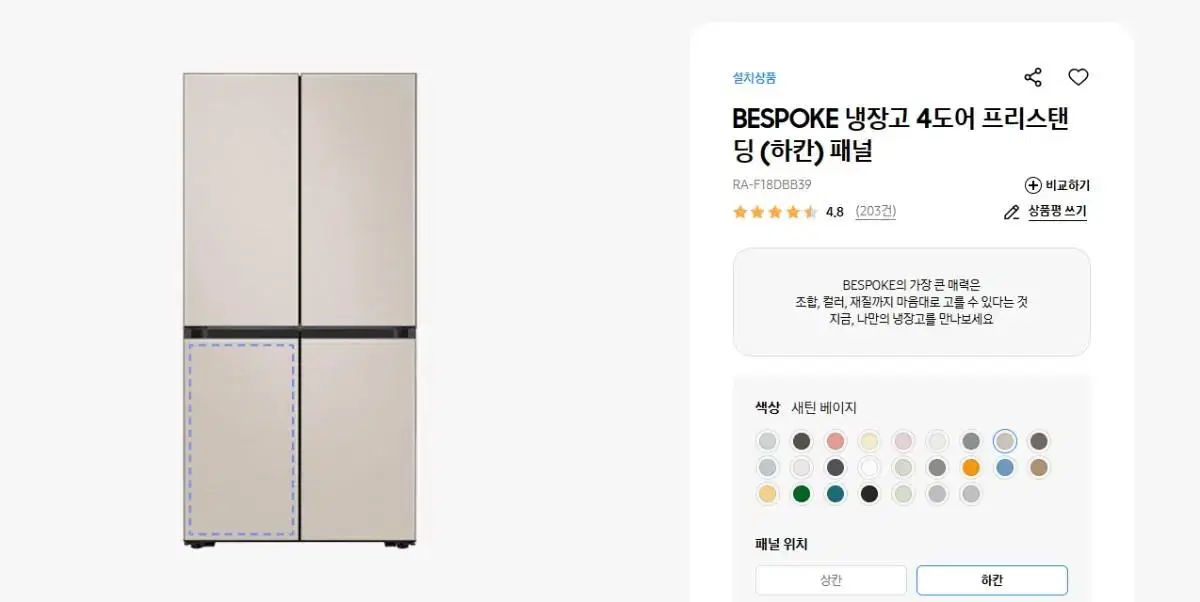
Task: Add product to wishlist with heart icon
Action: point(1078,77)
